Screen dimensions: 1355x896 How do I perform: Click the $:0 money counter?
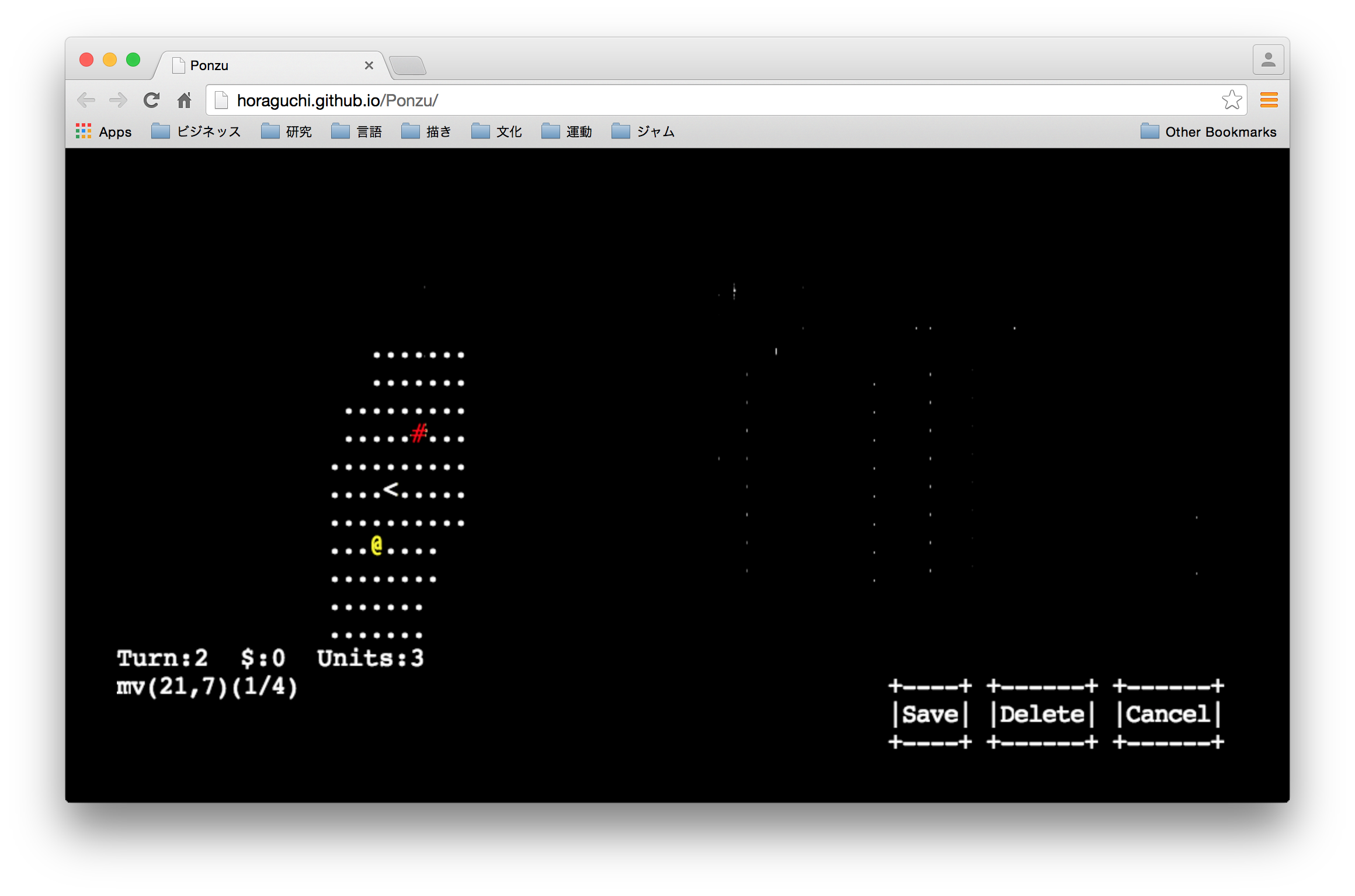pyautogui.click(x=263, y=658)
